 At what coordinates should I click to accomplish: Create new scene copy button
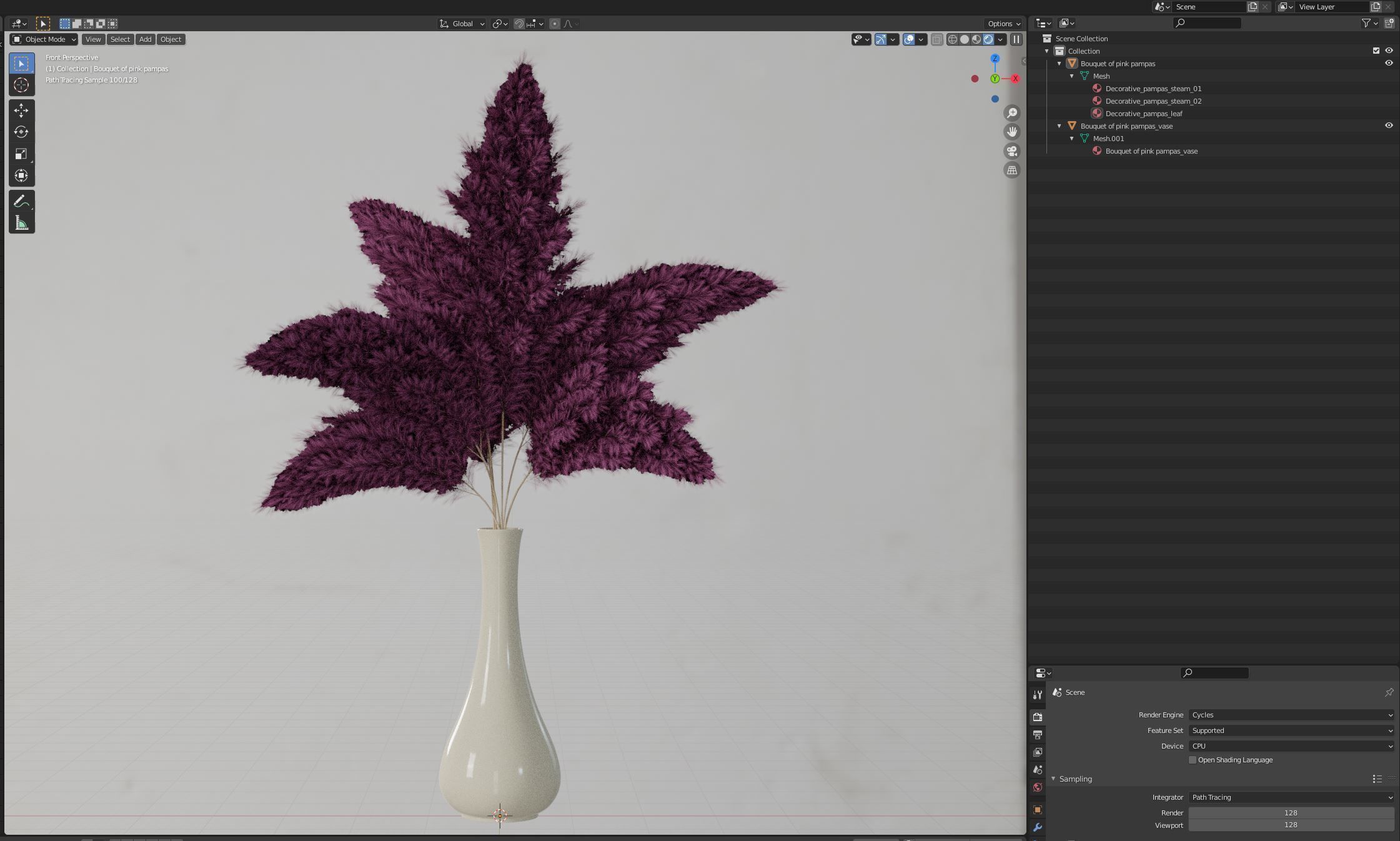pyautogui.click(x=1253, y=7)
